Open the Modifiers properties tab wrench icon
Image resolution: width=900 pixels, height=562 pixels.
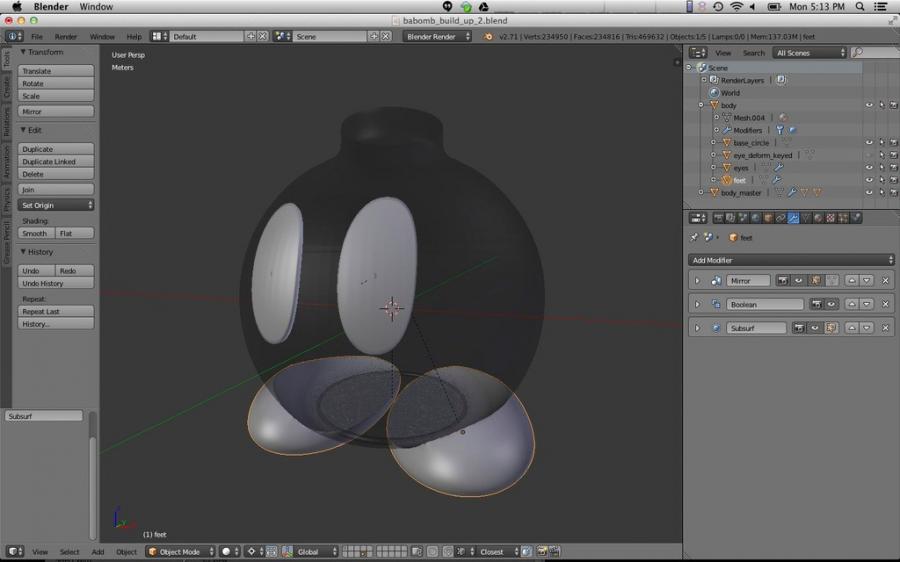(793, 218)
